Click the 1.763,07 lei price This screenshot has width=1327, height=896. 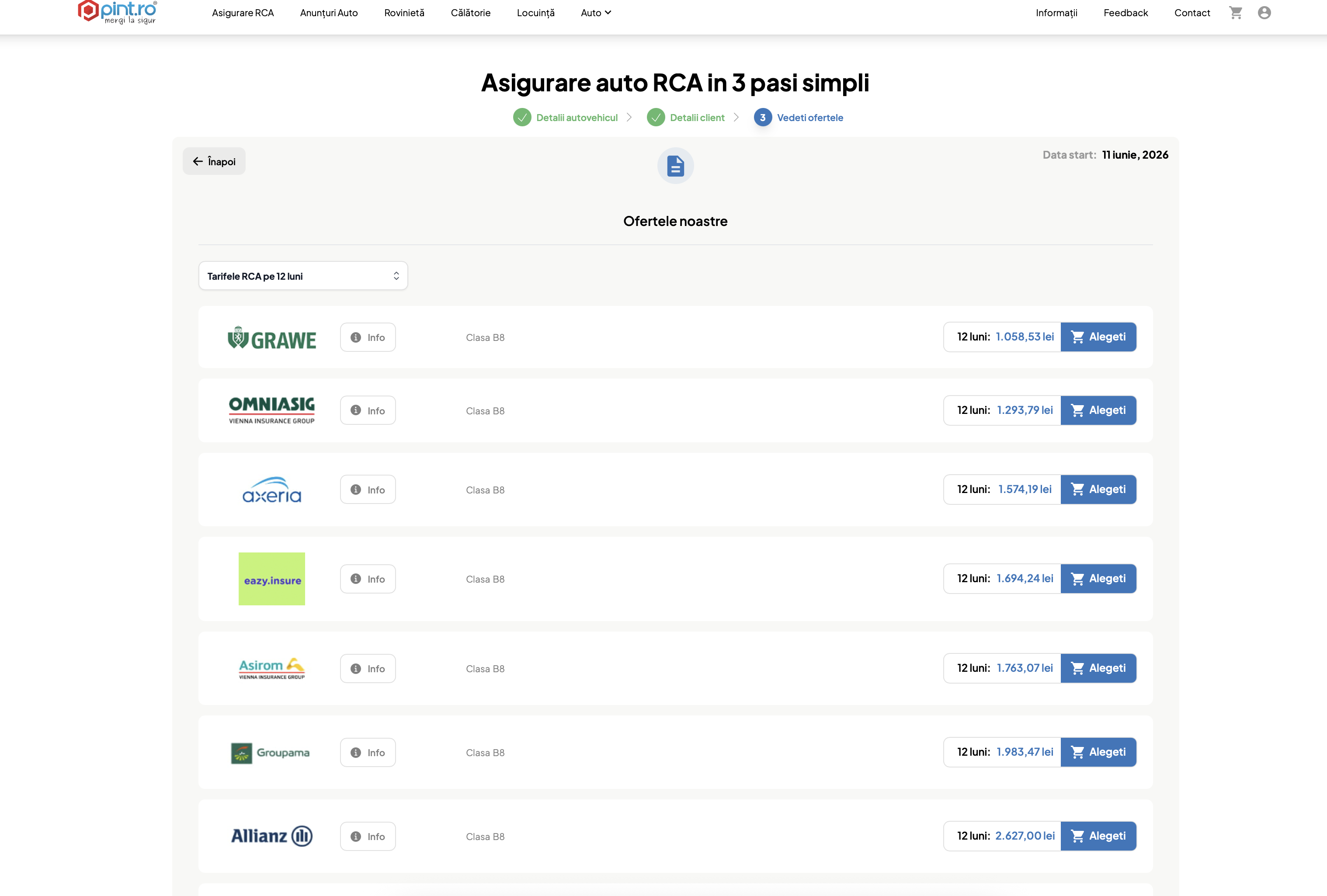click(1025, 668)
